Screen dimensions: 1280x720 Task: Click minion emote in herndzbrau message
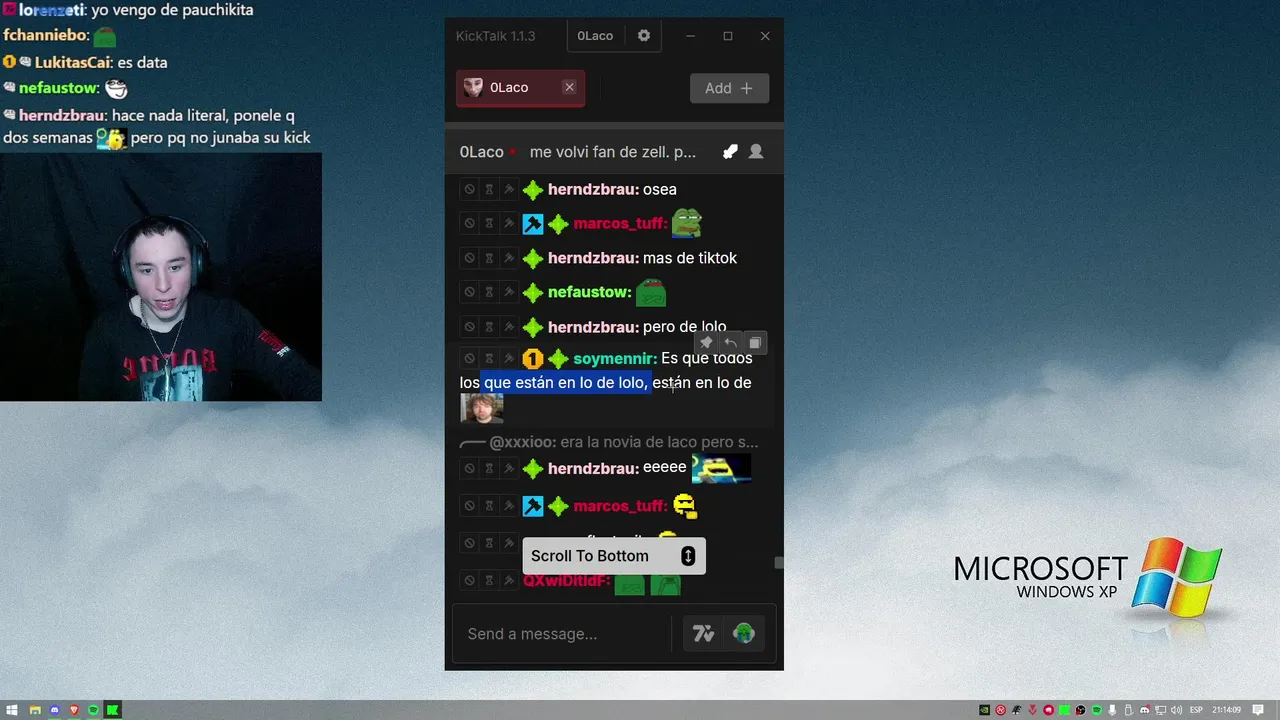coord(721,468)
